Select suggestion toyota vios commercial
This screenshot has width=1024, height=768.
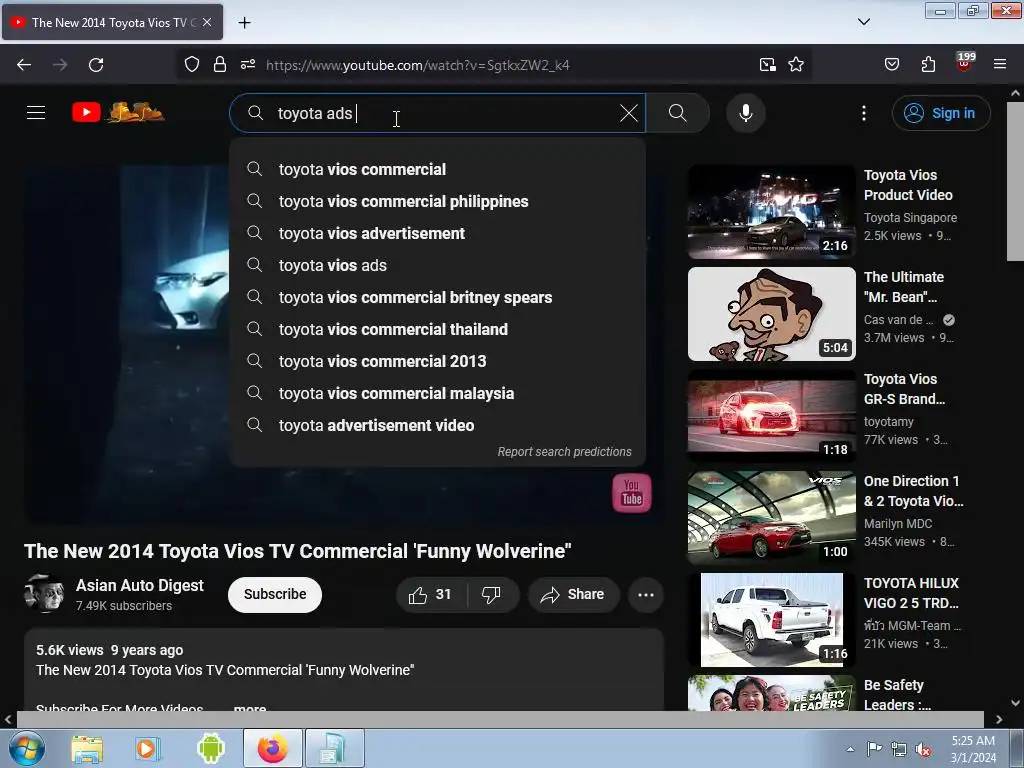click(438, 169)
